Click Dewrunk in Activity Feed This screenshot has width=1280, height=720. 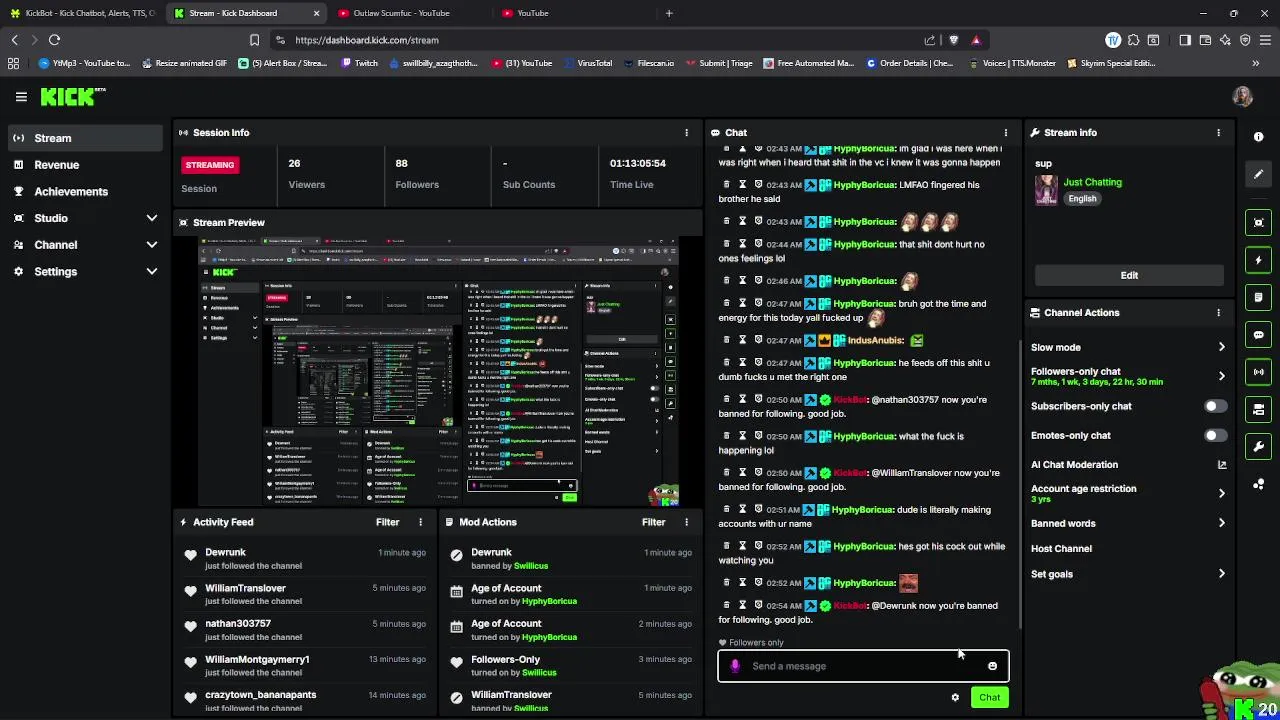click(x=225, y=552)
